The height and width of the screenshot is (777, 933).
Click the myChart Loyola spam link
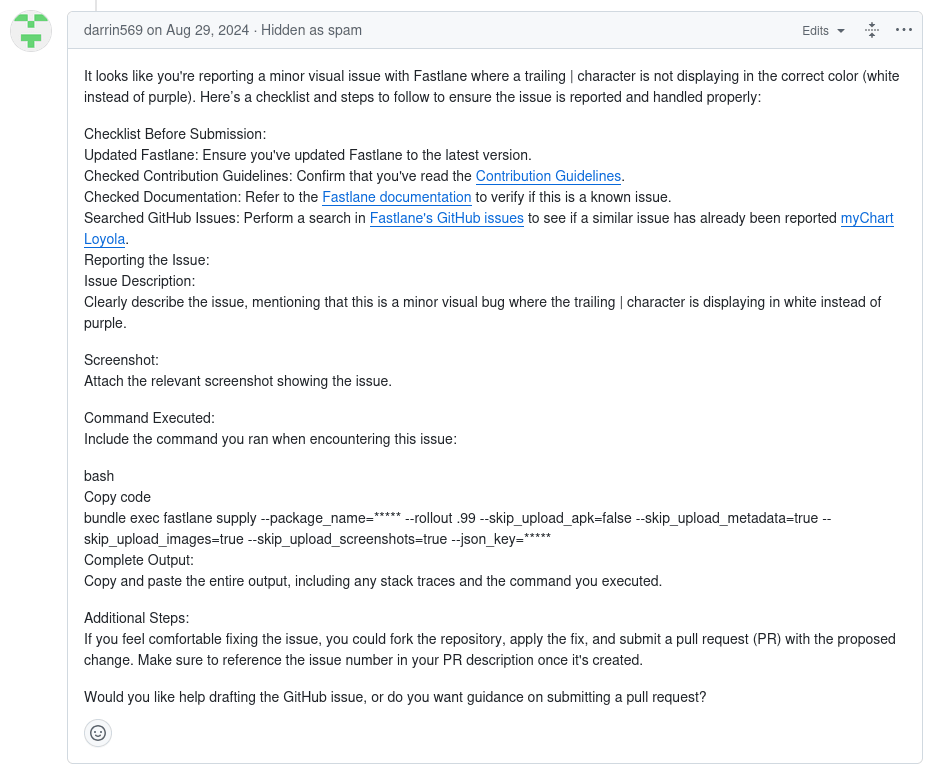click(x=866, y=218)
